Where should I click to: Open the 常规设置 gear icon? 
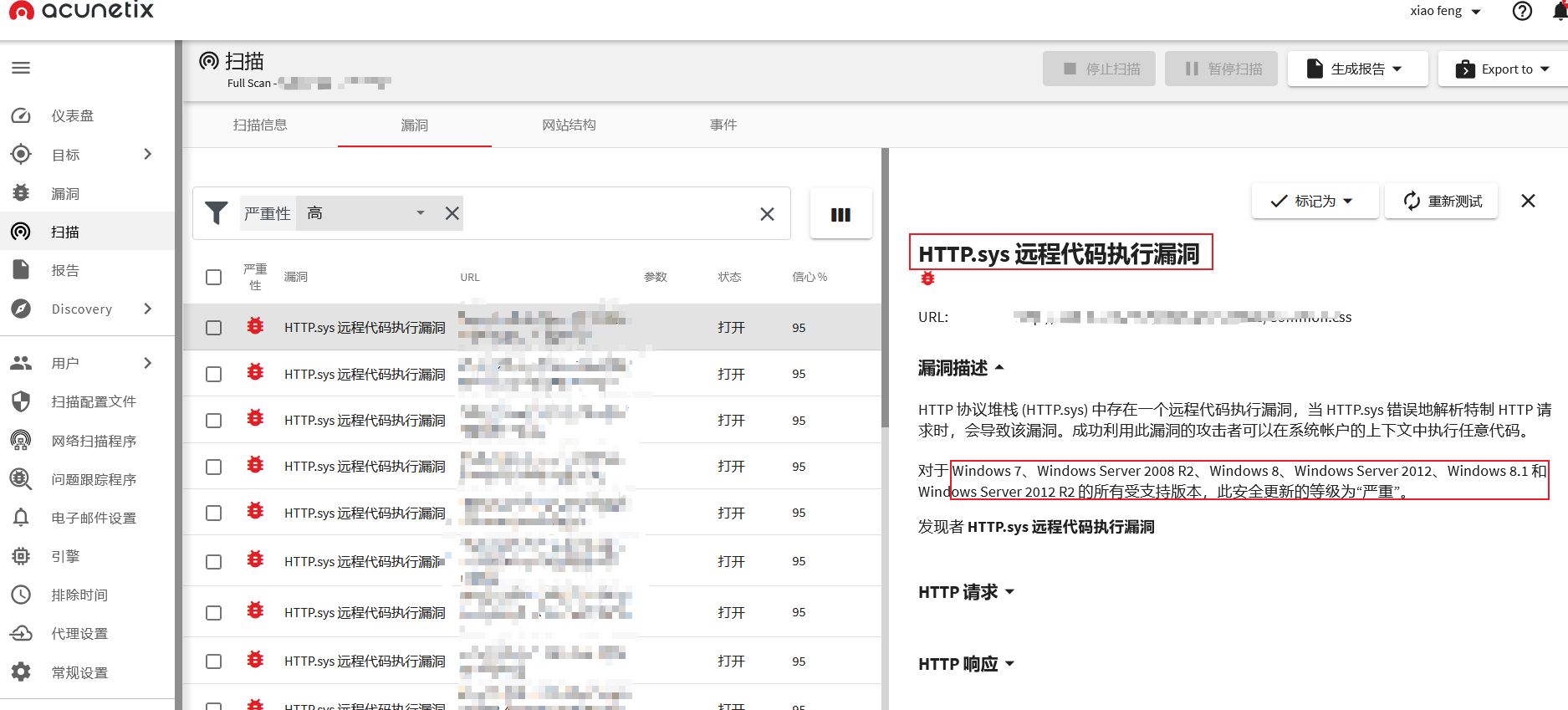click(21, 672)
